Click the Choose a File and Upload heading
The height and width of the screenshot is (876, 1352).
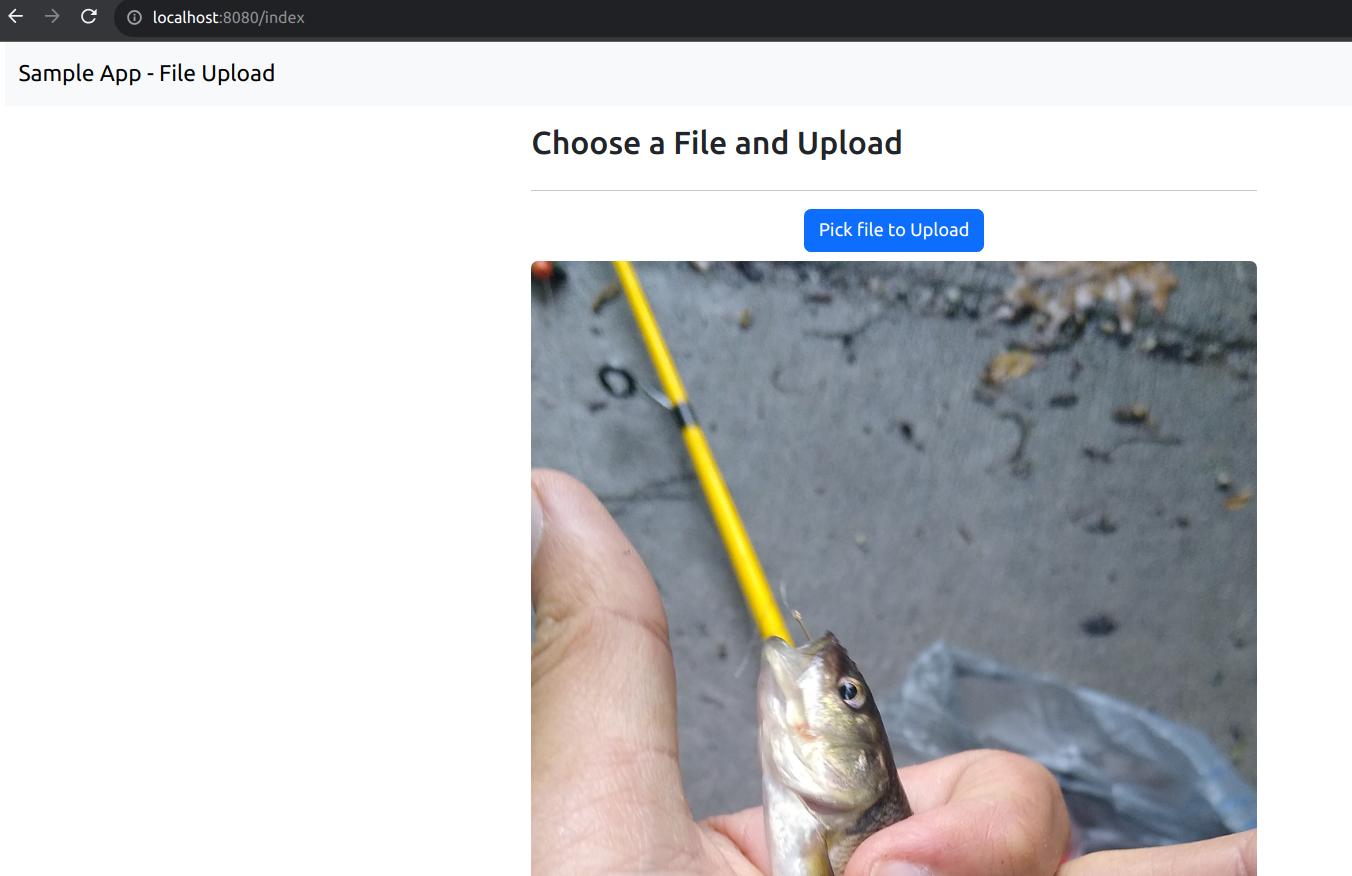point(716,143)
